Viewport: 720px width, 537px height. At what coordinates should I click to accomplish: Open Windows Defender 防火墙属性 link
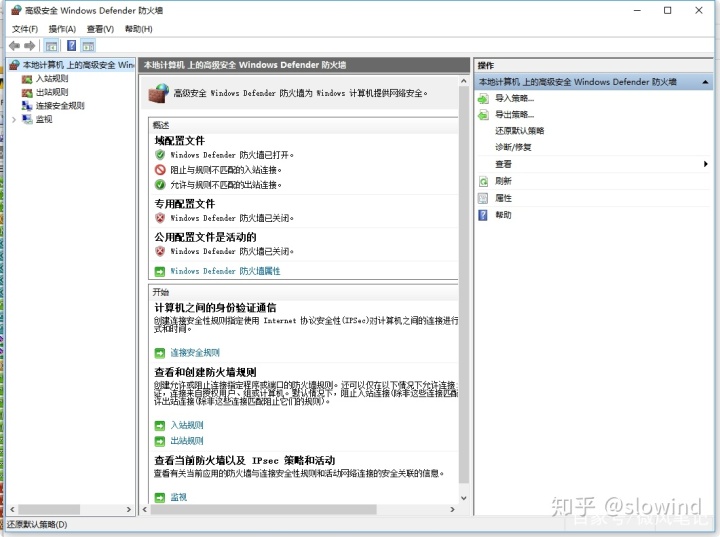coord(225,271)
